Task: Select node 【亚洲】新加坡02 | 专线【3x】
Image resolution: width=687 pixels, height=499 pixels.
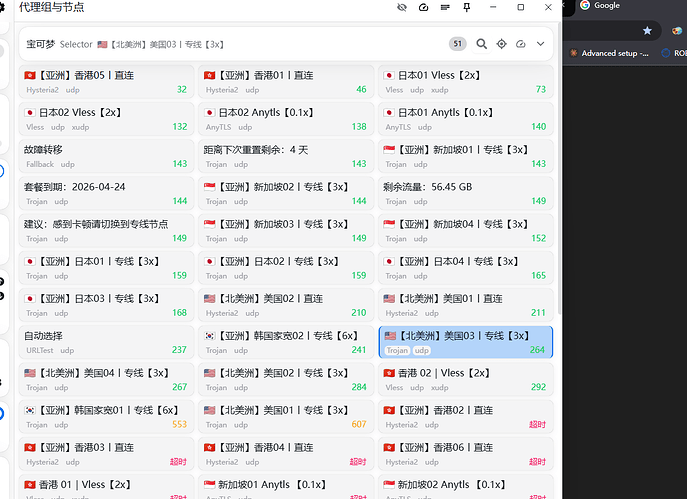Action: 286,193
